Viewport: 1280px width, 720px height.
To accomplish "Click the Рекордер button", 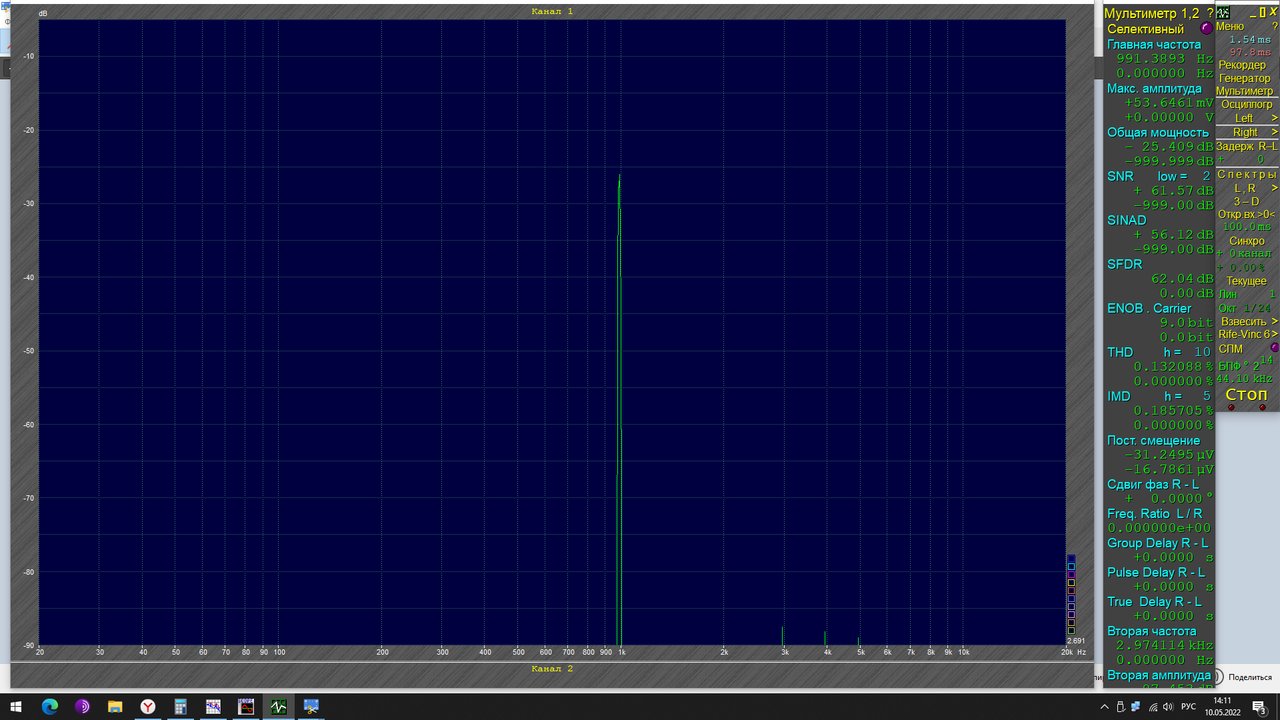I will 1242,65.
